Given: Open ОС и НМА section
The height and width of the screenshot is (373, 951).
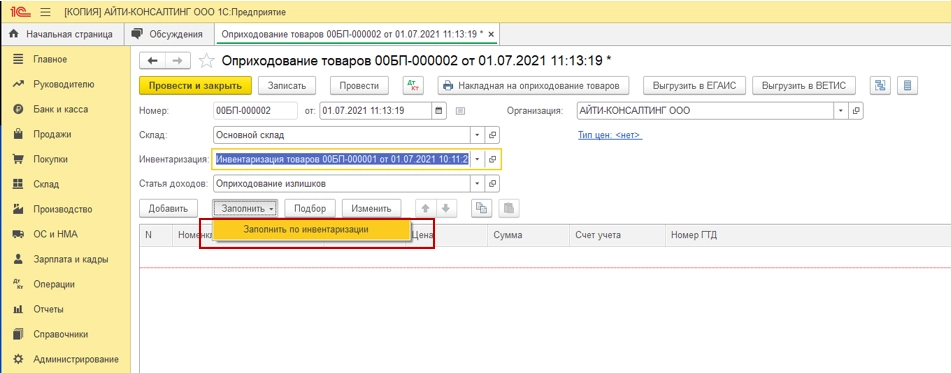Looking at the screenshot, I should pyautogui.click(x=65, y=234).
